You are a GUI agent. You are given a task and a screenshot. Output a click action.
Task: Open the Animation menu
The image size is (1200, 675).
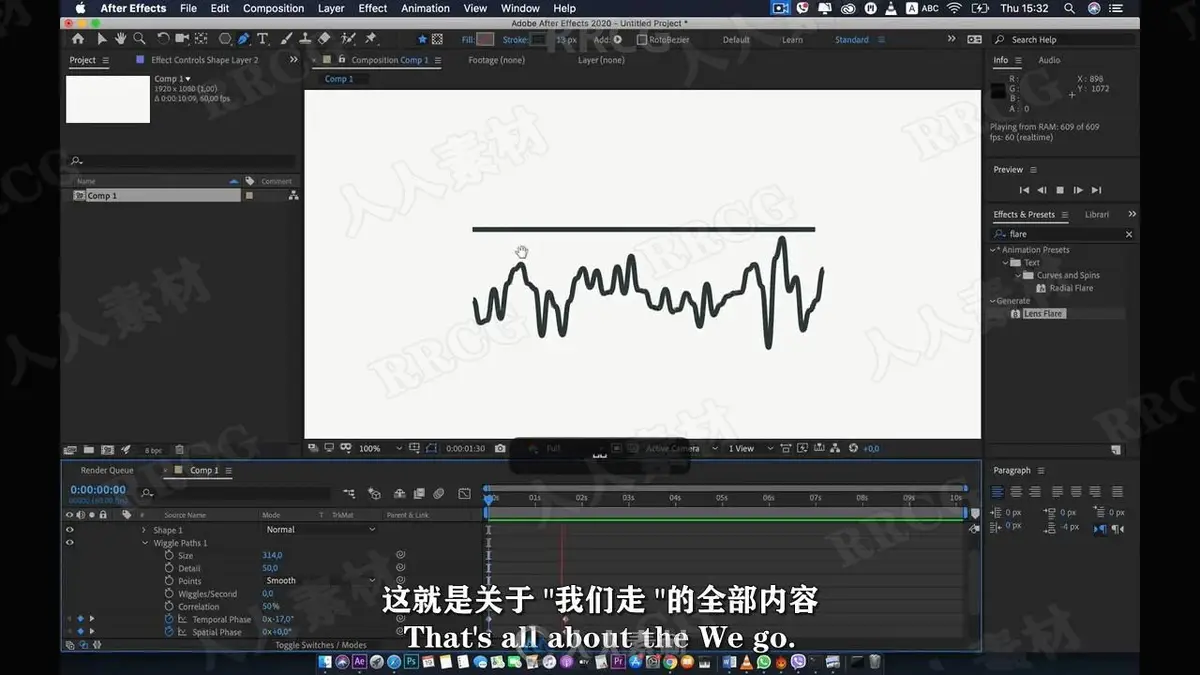point(425,8)
